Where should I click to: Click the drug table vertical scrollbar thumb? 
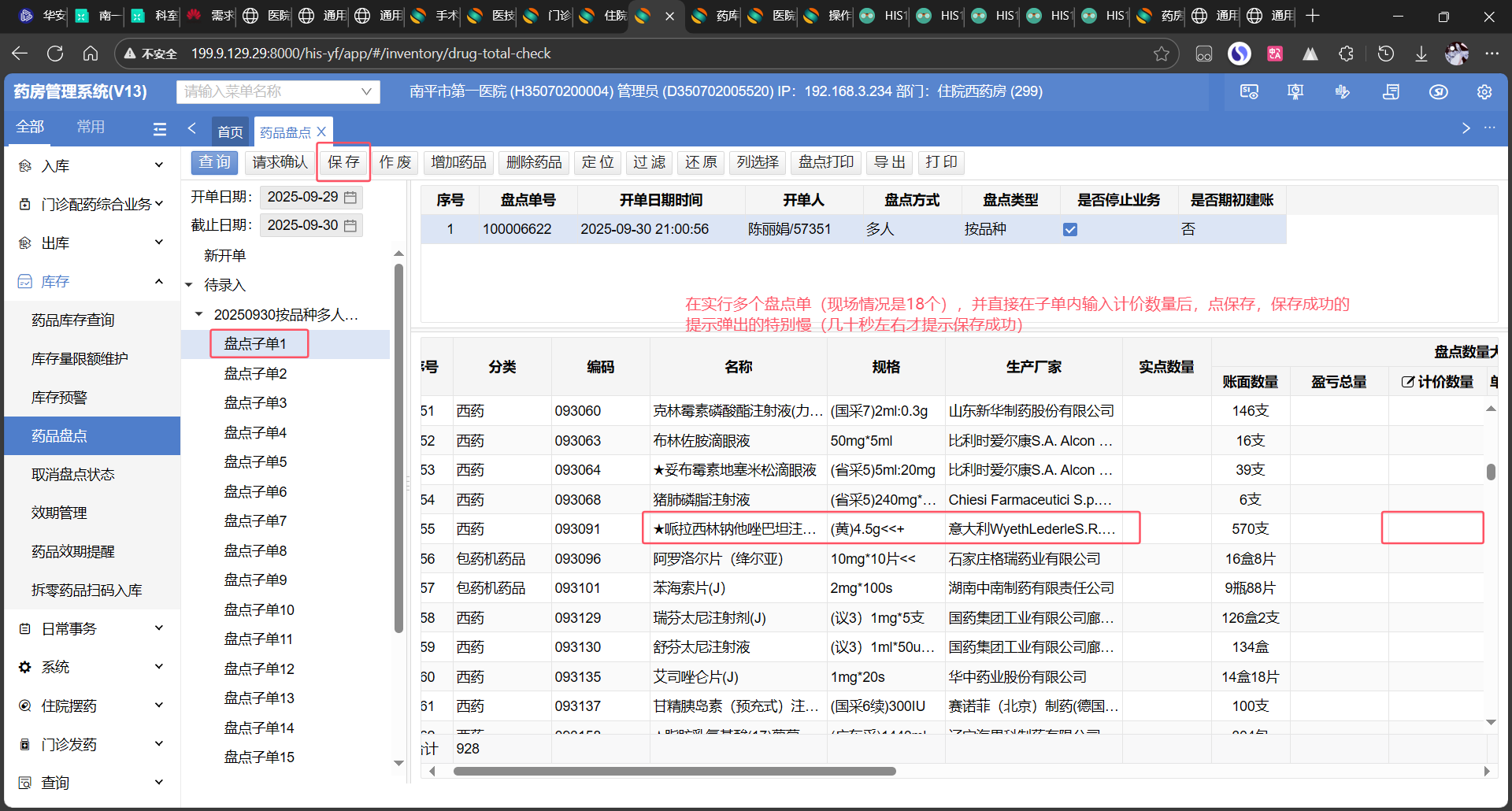1491,472
